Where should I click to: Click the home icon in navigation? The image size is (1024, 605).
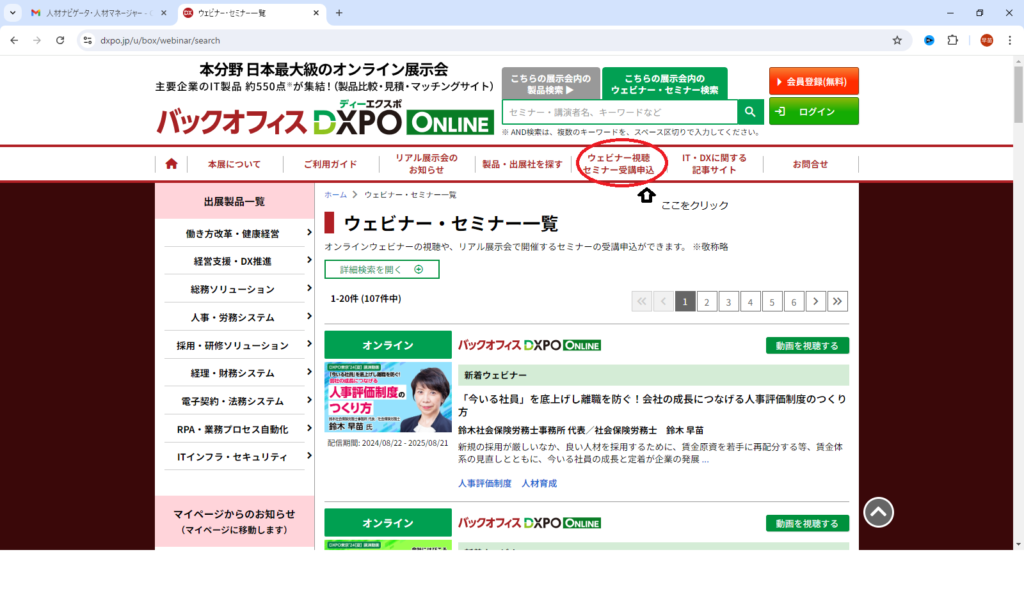click(x=171, y=164)
